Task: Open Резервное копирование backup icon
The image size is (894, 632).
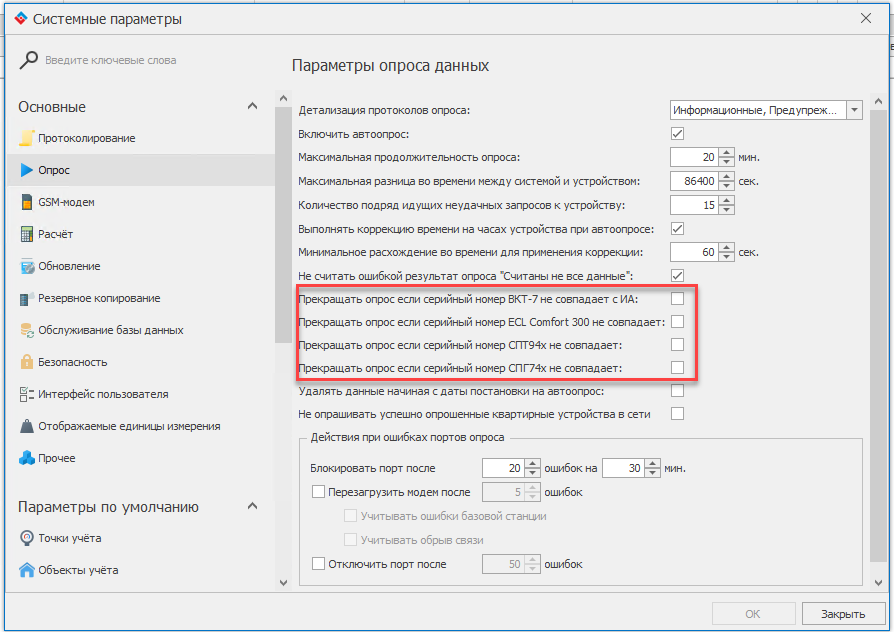Action: (x=27, y=298)
